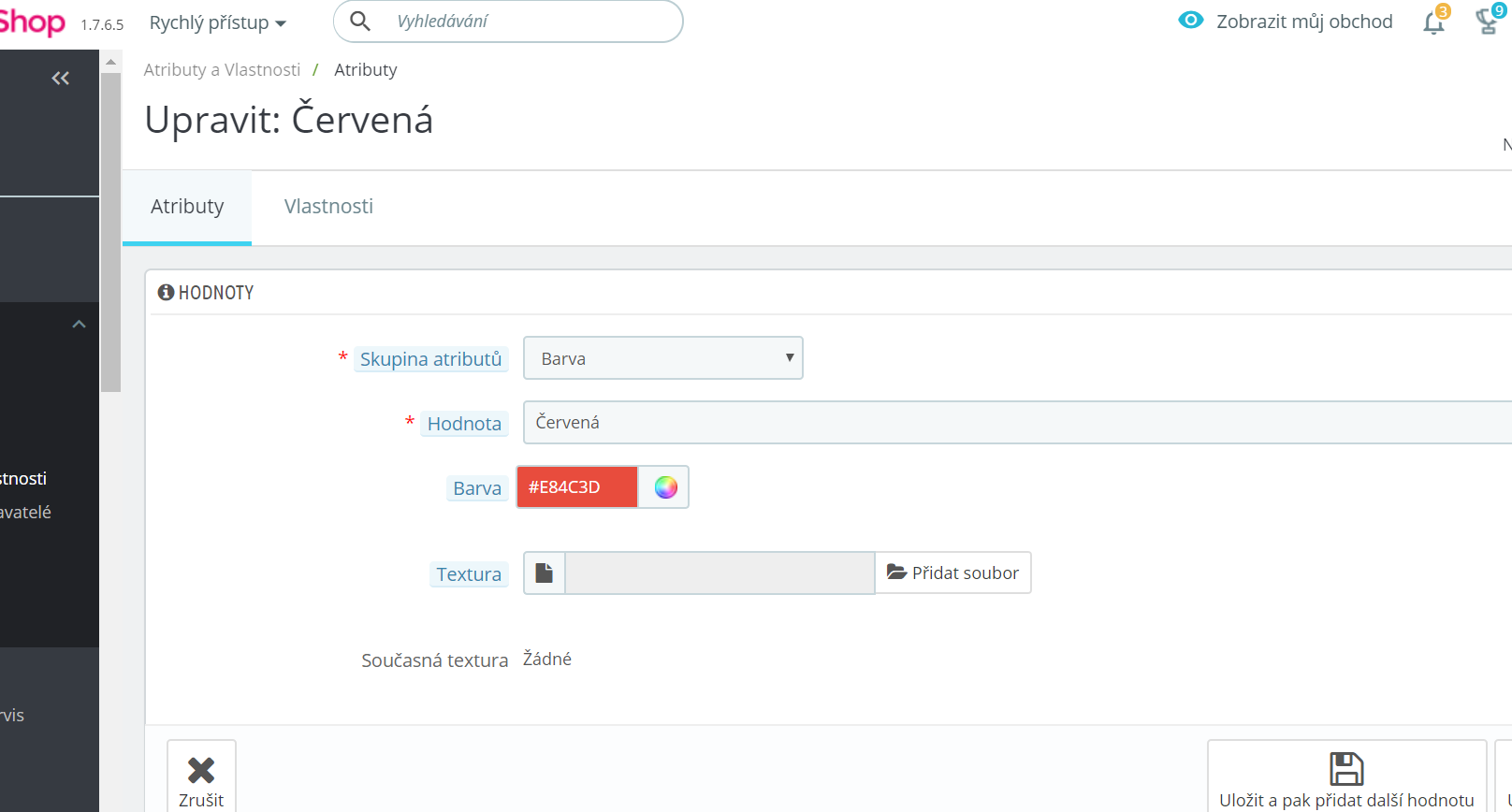This screenshot has width=1512, height=812.
Task: Click the version number 1.7.6.5
Action: (102, 25)
